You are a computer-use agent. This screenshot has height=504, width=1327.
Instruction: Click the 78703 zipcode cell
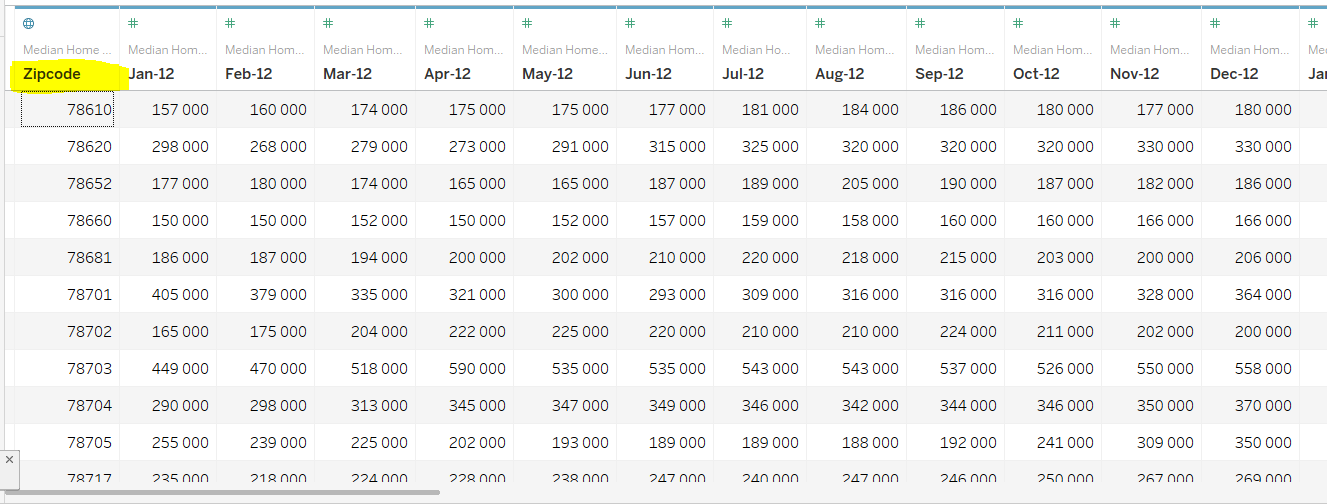(88, 369)
